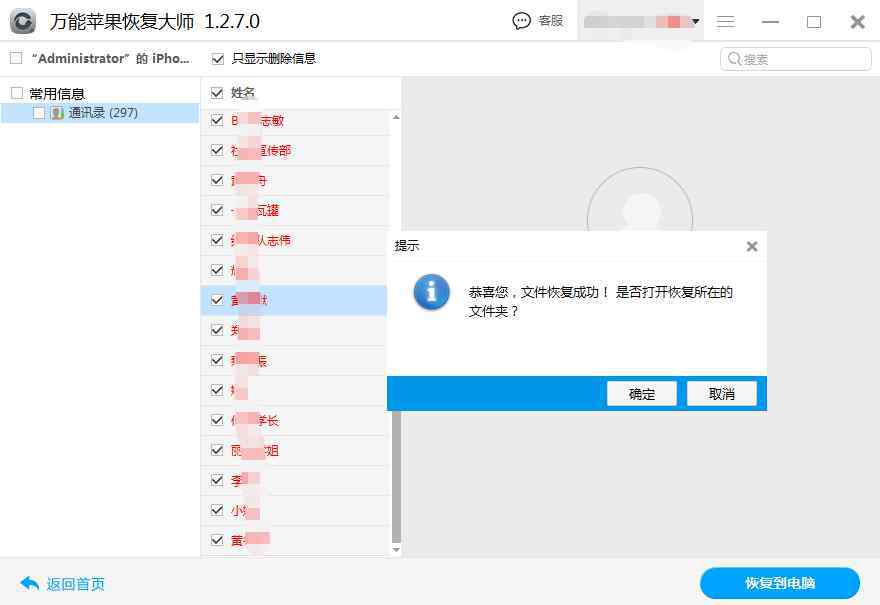Click the contact list scrollbar thumb
Screen dimensions: 880x605
pyautogui.click(x=396, y=477)
